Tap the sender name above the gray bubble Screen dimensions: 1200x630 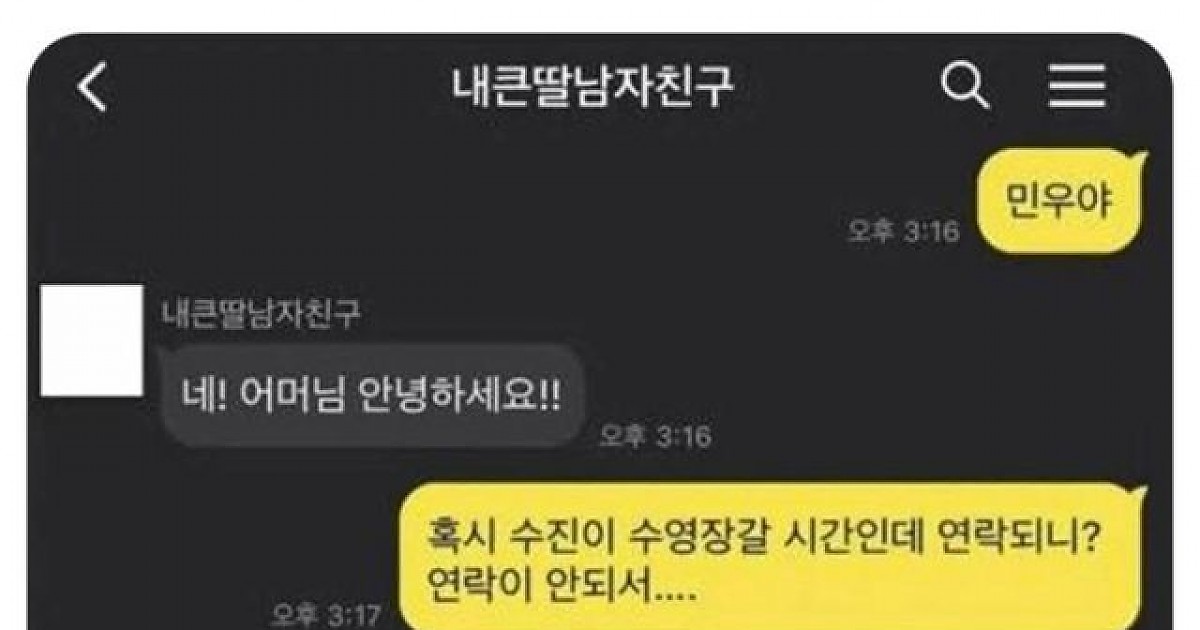[x=261, y=314]
